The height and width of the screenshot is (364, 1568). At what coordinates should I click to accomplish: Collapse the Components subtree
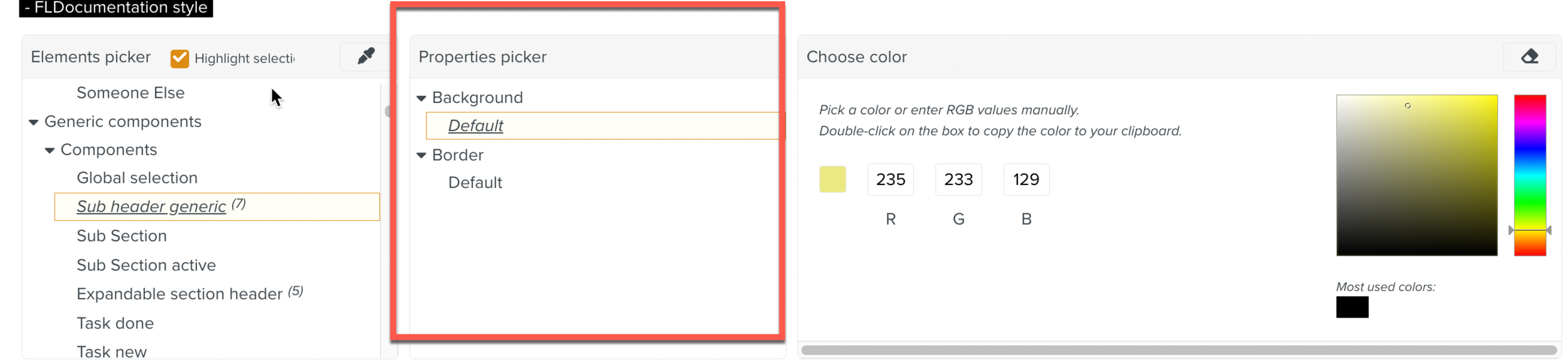50,149
